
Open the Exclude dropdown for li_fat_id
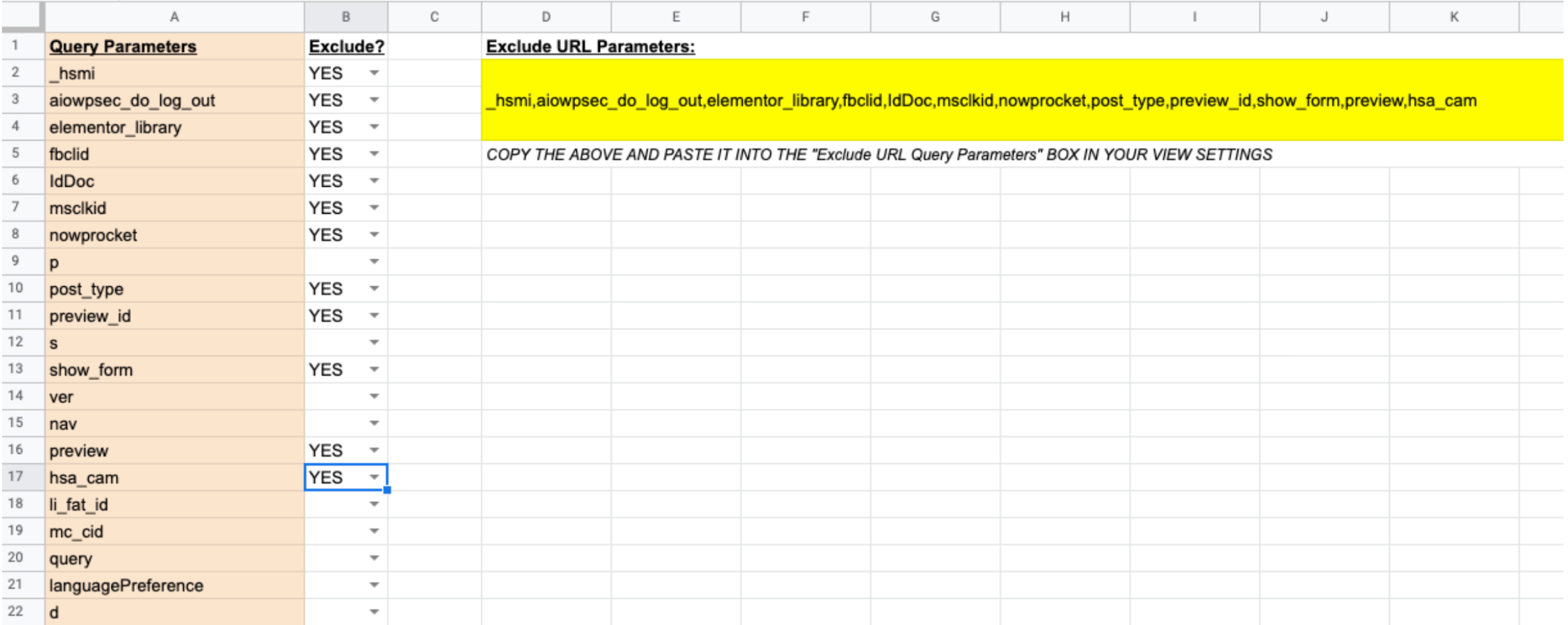point(374,504)
